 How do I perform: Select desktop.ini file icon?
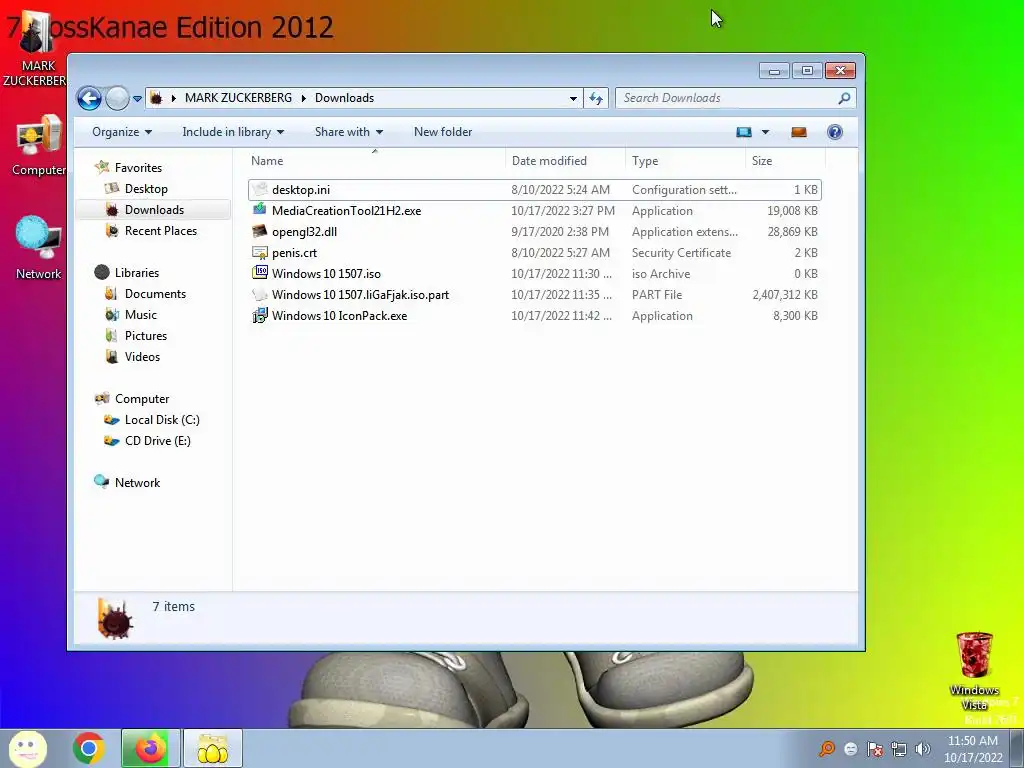[x=260, y=189]
